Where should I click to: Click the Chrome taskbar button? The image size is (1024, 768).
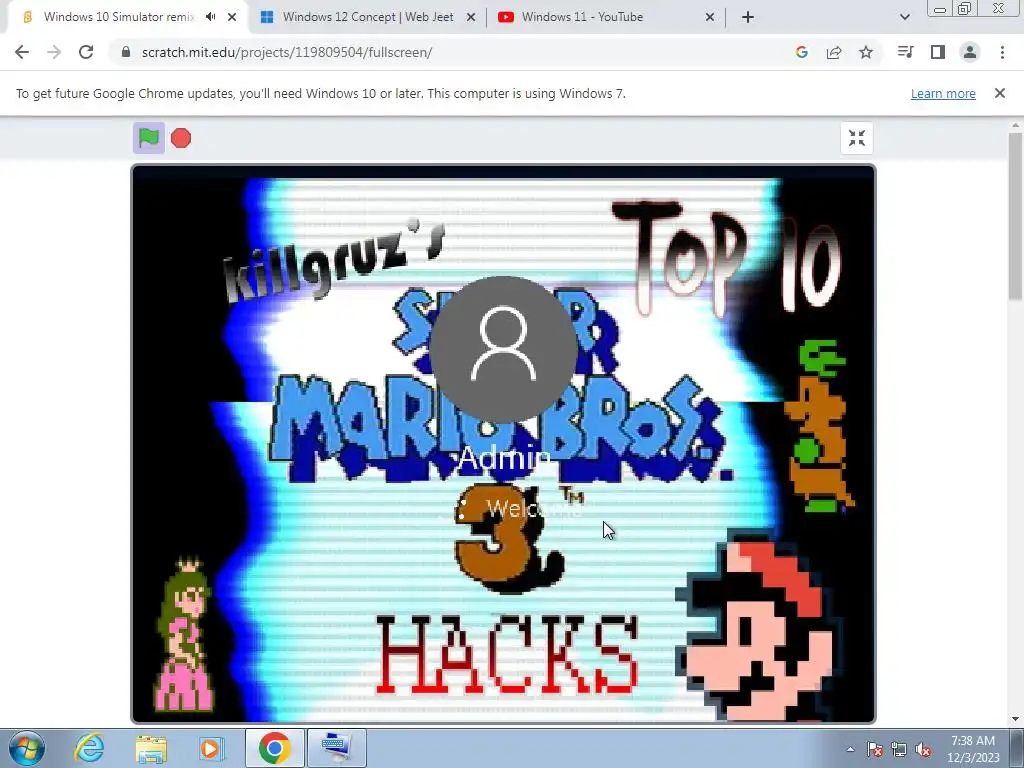tap(274, 748)
